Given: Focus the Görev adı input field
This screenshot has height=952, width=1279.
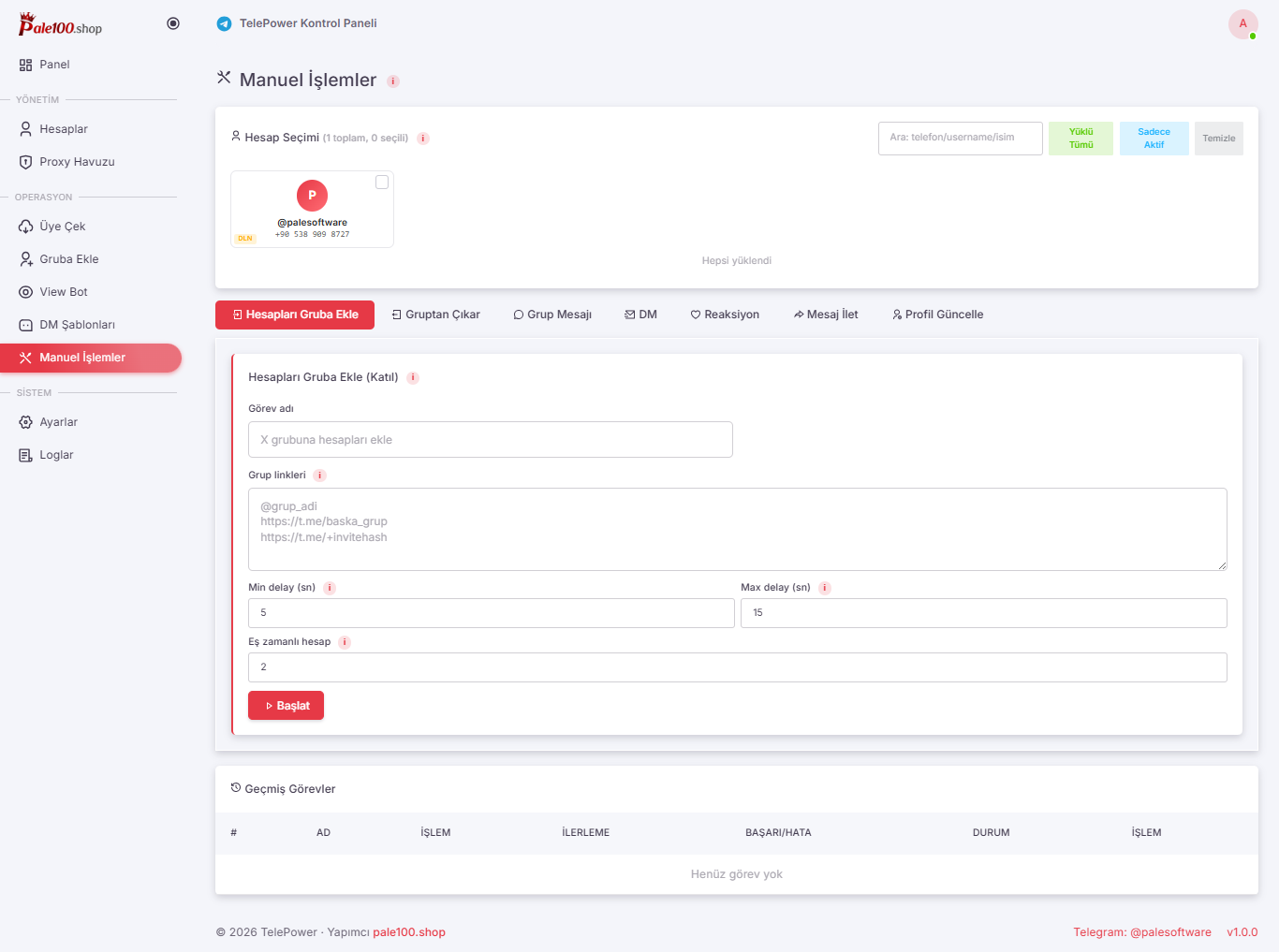Looking at the screenshot, I should pos(491,440).
